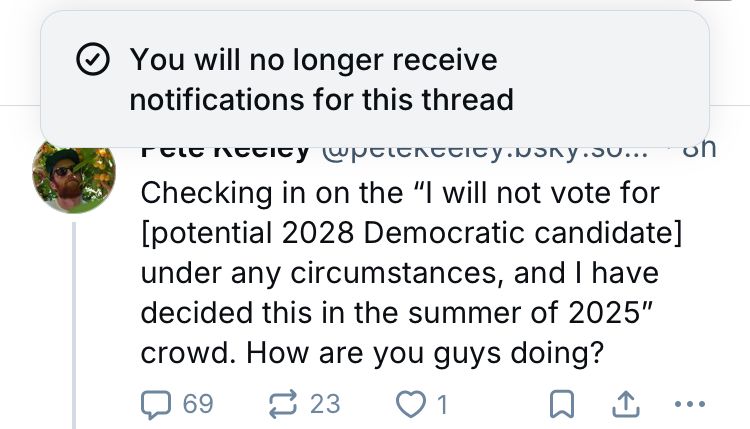This screenshot has height=429, width=750.
Task: Open the three-dot more options menu
Action: click(690, 404)
